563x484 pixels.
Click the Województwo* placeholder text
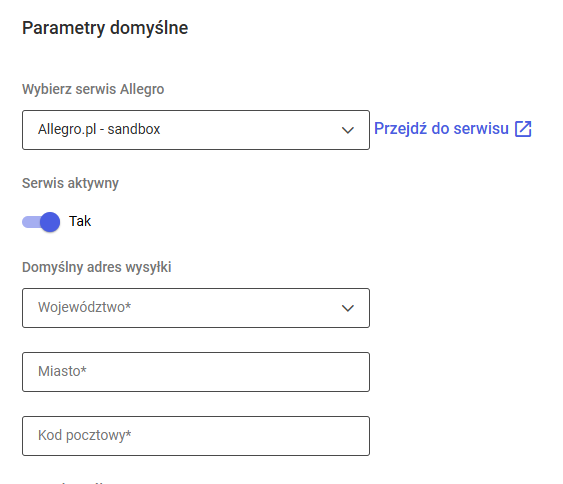(84, 307)
